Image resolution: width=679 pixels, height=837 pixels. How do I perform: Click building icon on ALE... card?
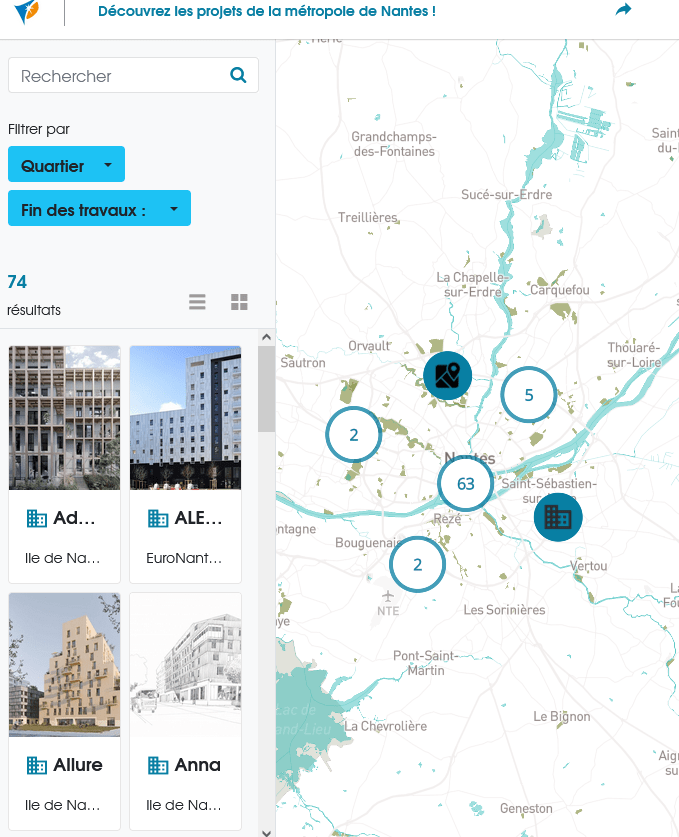158,518
